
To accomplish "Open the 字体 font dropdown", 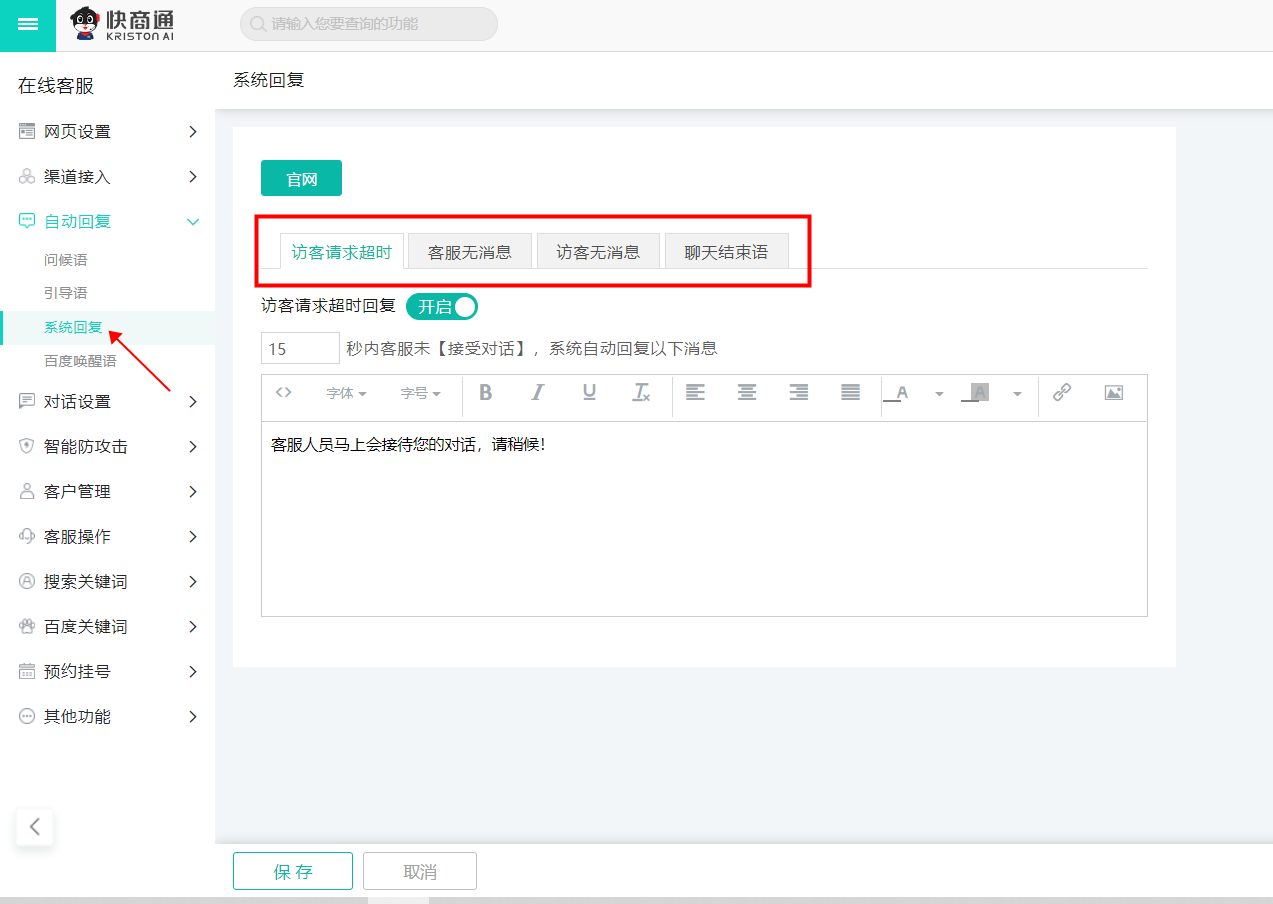I will tap(346, 394).
